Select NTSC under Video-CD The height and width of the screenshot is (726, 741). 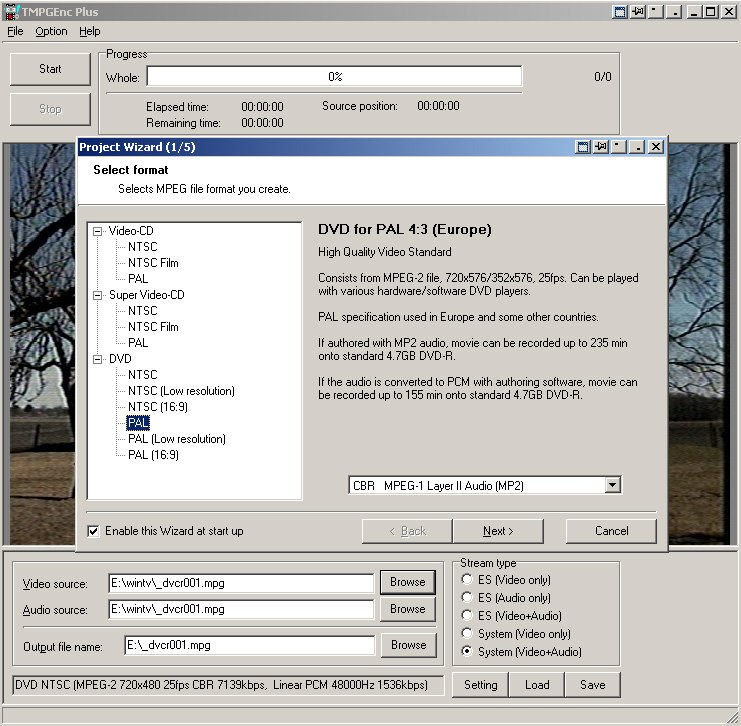pos(142,247)
